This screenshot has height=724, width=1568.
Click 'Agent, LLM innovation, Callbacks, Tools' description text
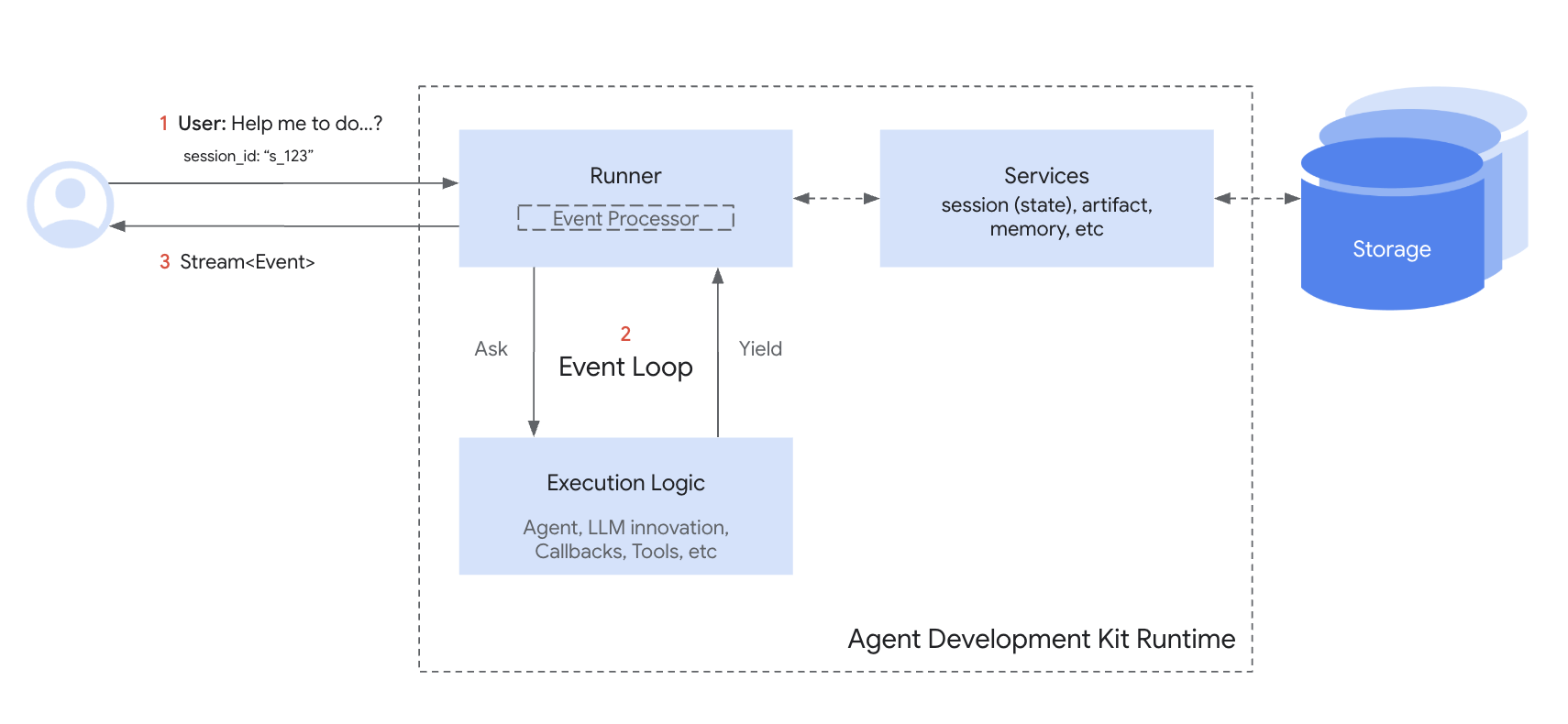coord(625,540)
